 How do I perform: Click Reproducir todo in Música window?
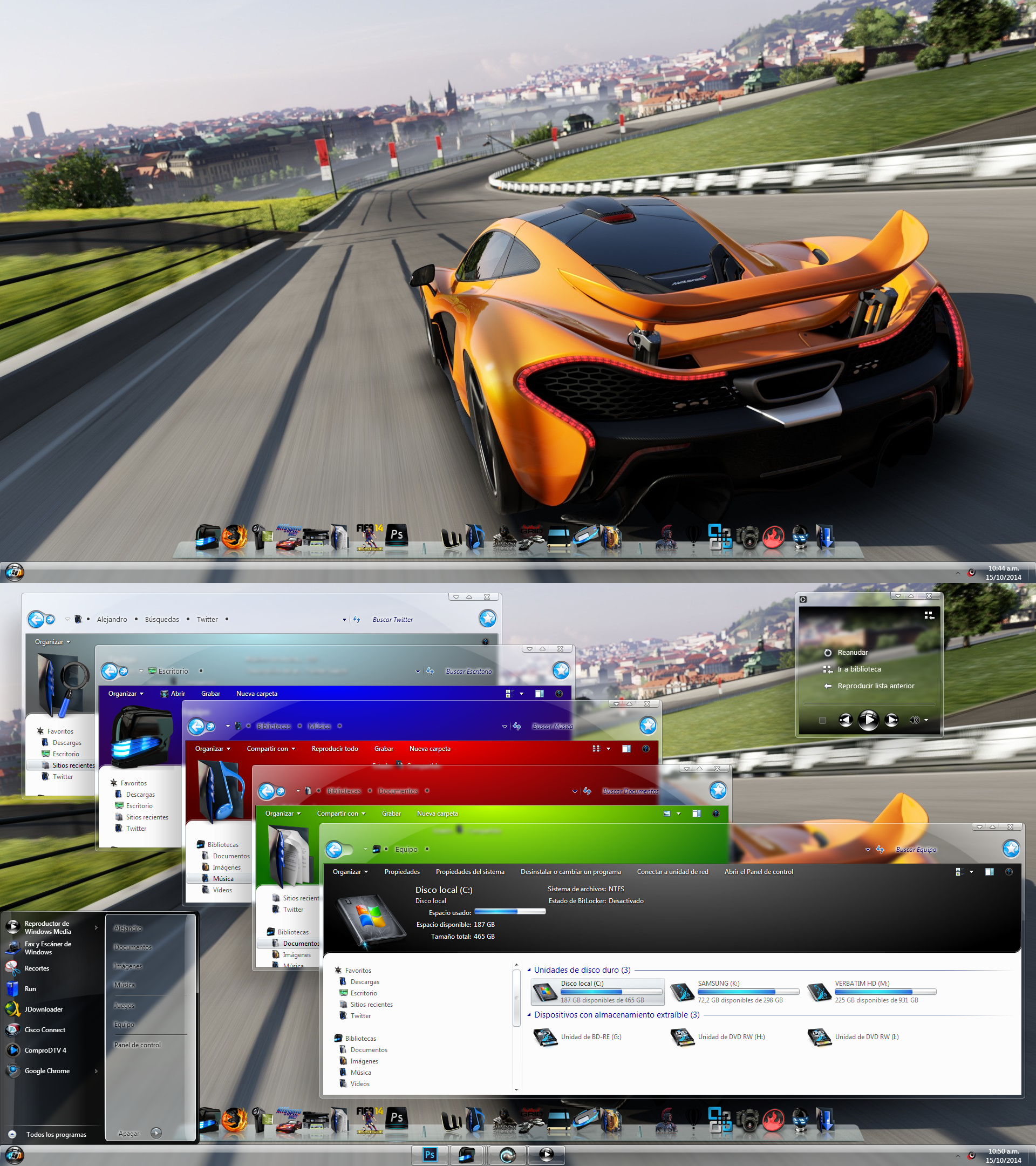[x=335, y=748]
